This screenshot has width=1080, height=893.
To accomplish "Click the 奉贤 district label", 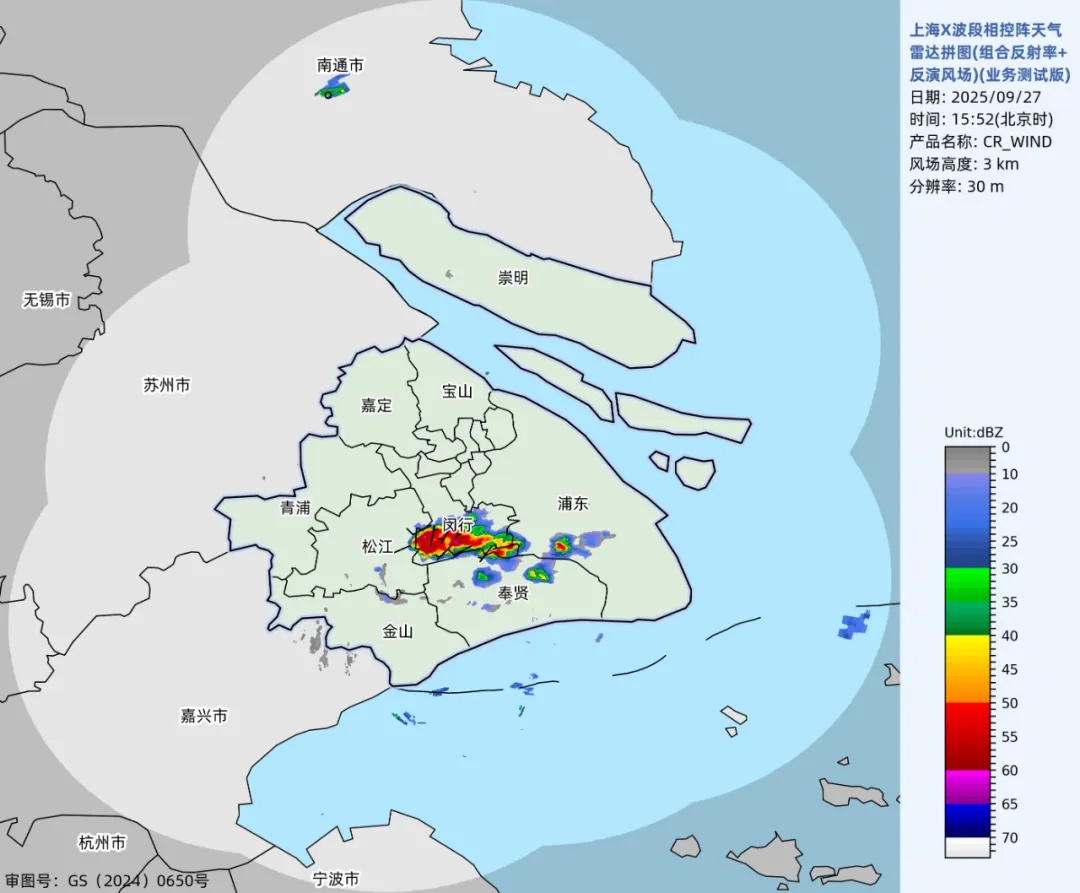I will [x=513, y=592].
